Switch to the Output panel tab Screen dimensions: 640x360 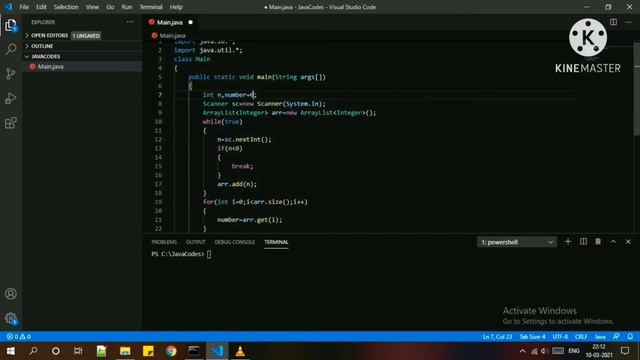pyautogui.click(x=196, y=242)
